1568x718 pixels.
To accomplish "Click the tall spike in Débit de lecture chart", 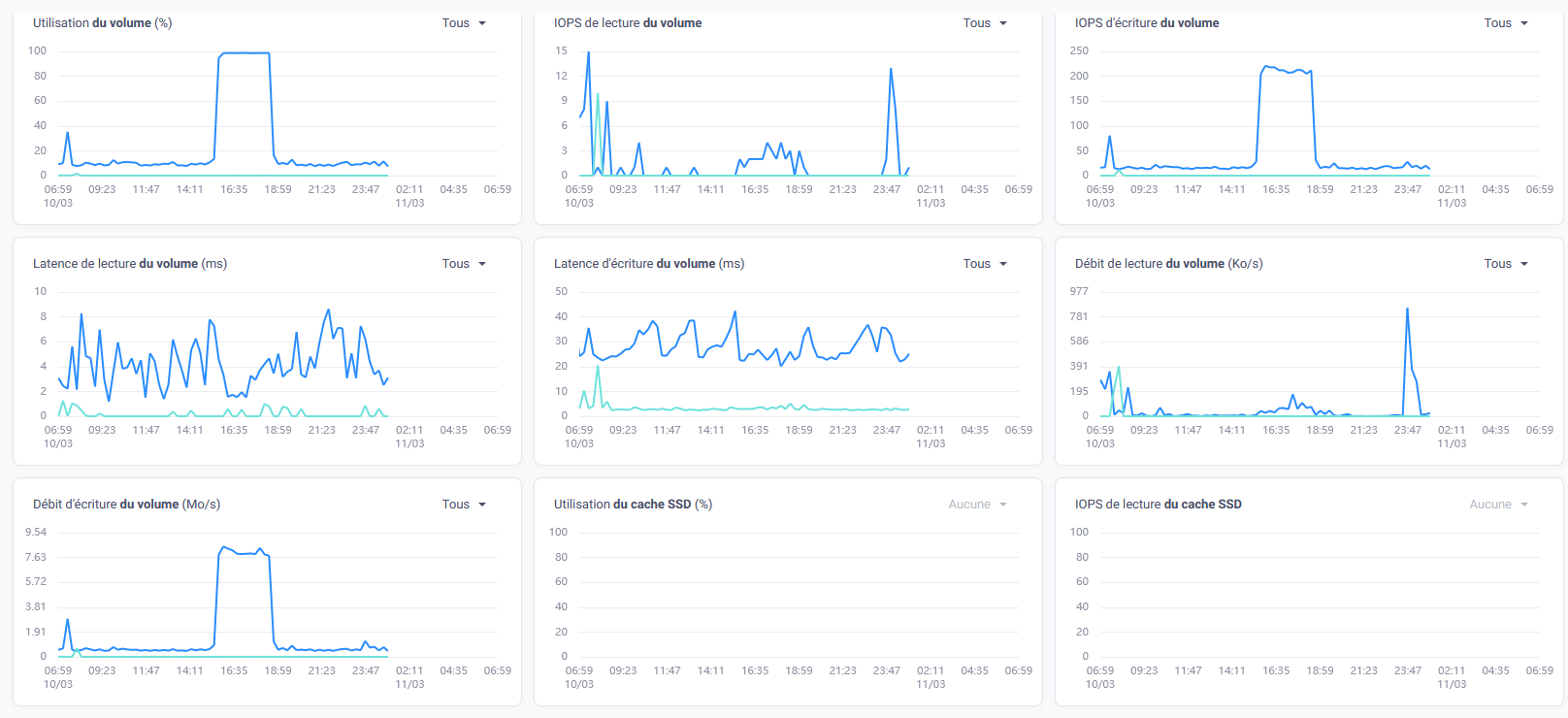I will point(1407,310).
